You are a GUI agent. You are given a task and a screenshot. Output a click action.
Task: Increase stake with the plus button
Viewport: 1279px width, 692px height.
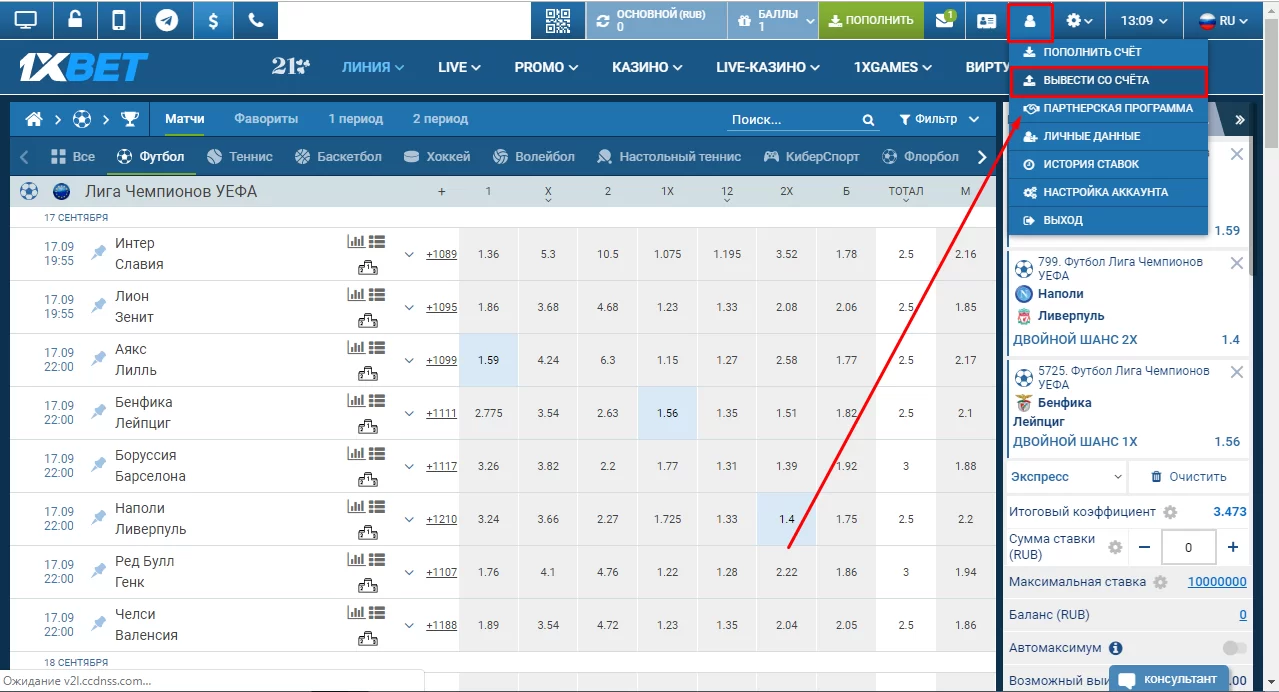point(1232,547)
